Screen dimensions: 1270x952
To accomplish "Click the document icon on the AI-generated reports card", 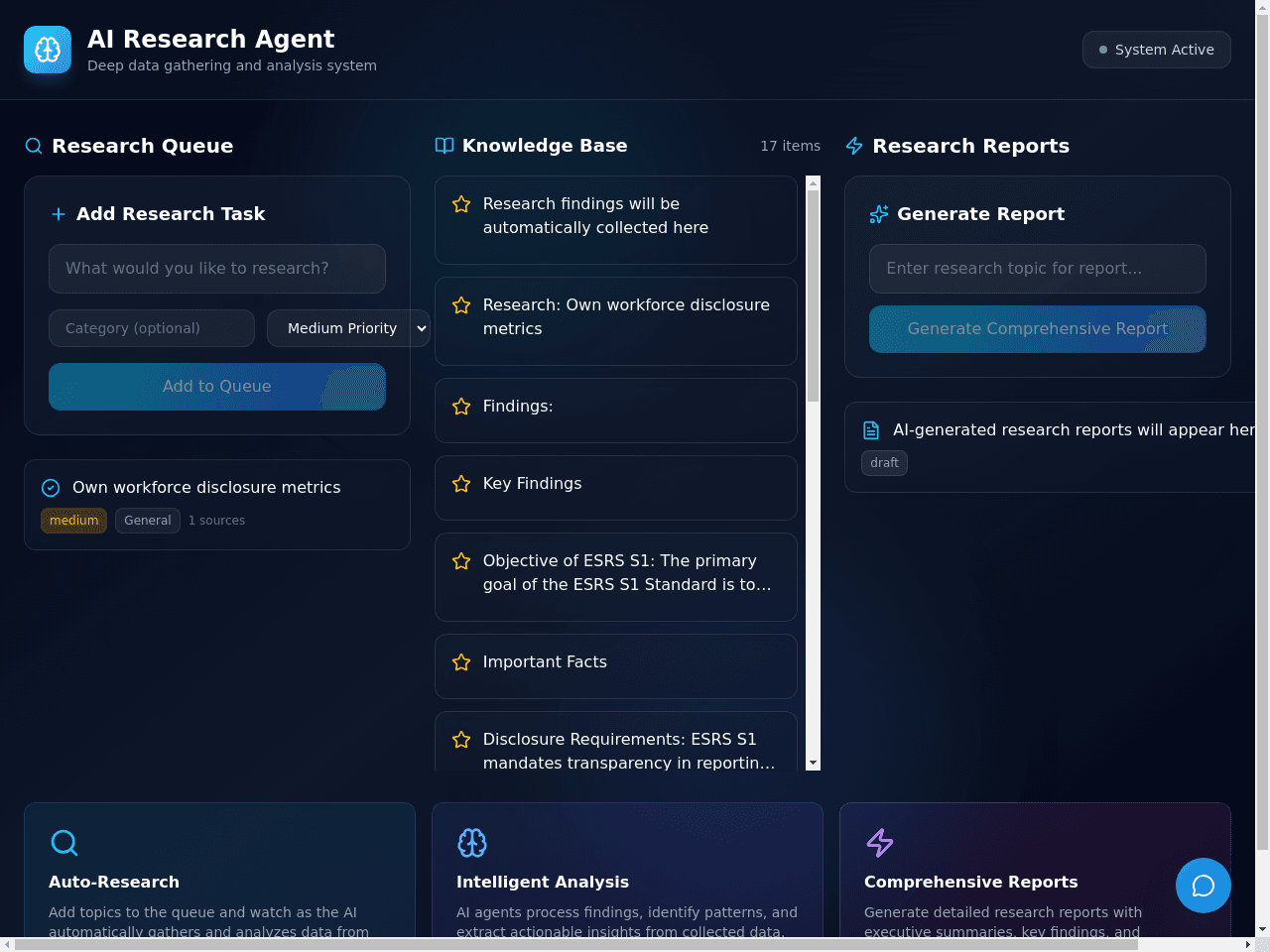I will point(871,430).
